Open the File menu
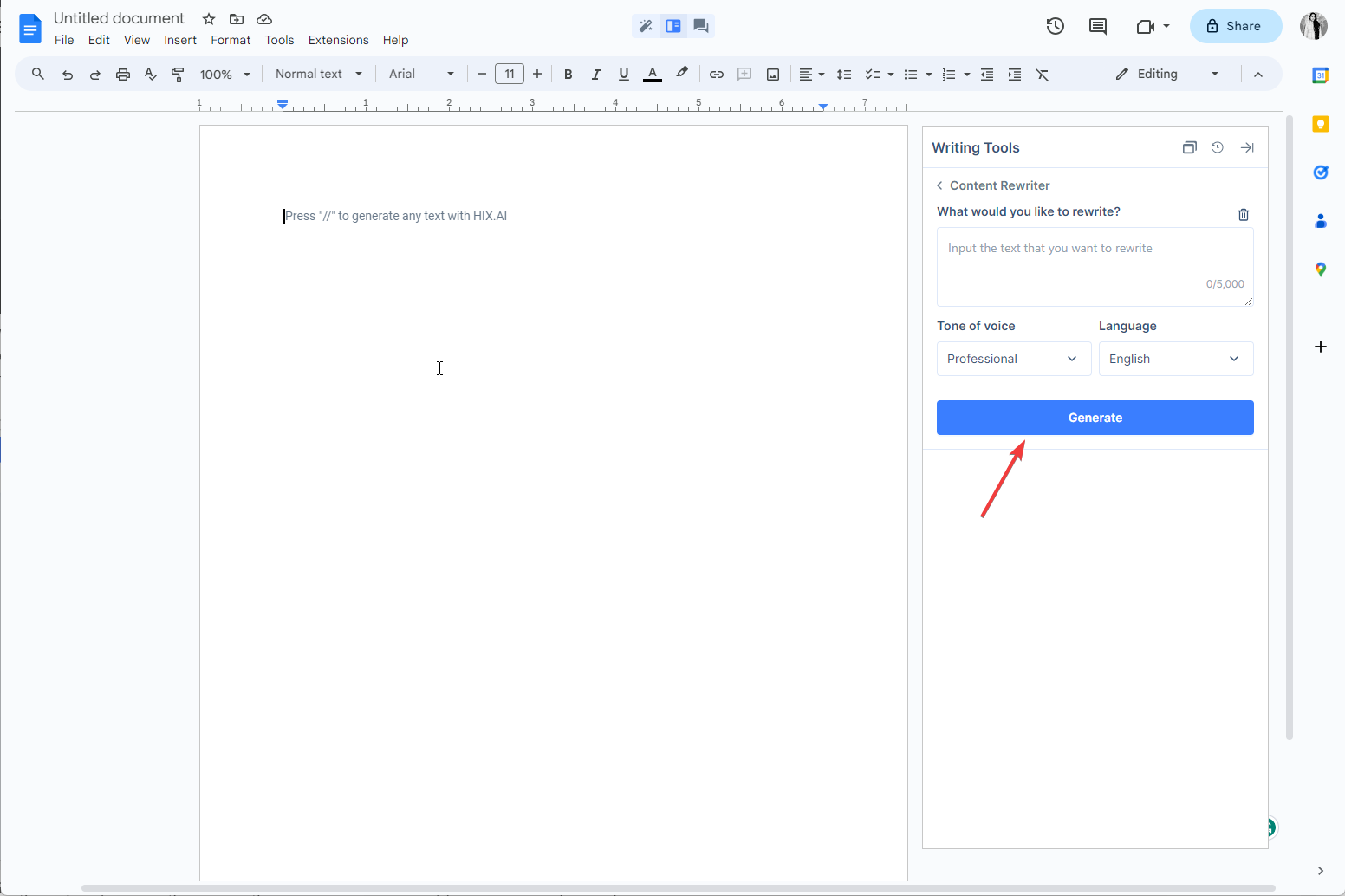Image resolution: width=1345 pixels, height=896 pixels. pyautogui.click(x=64, y=40)
